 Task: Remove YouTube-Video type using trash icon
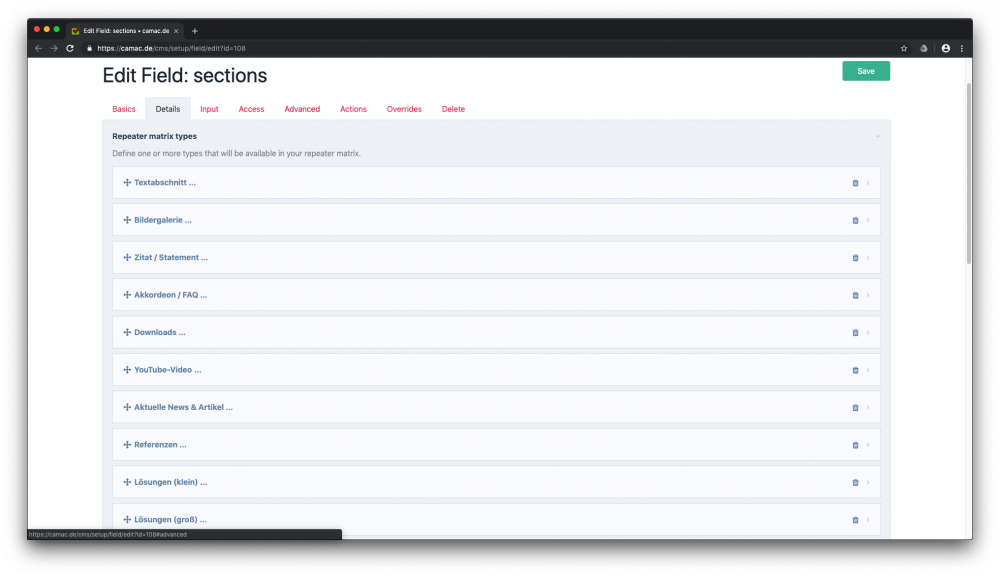(855, 370)
